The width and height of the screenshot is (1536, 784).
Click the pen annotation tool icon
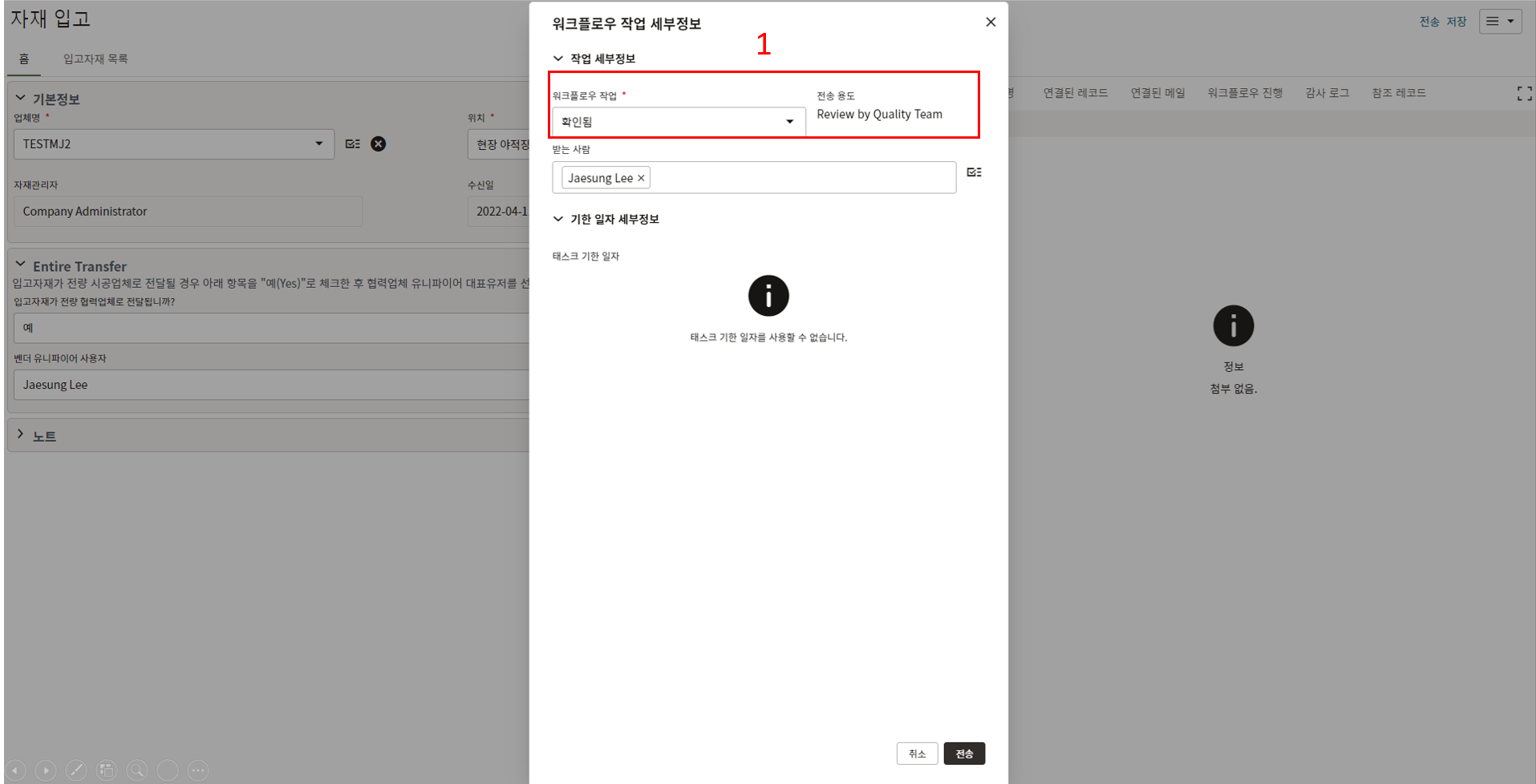tap(76, 770)
